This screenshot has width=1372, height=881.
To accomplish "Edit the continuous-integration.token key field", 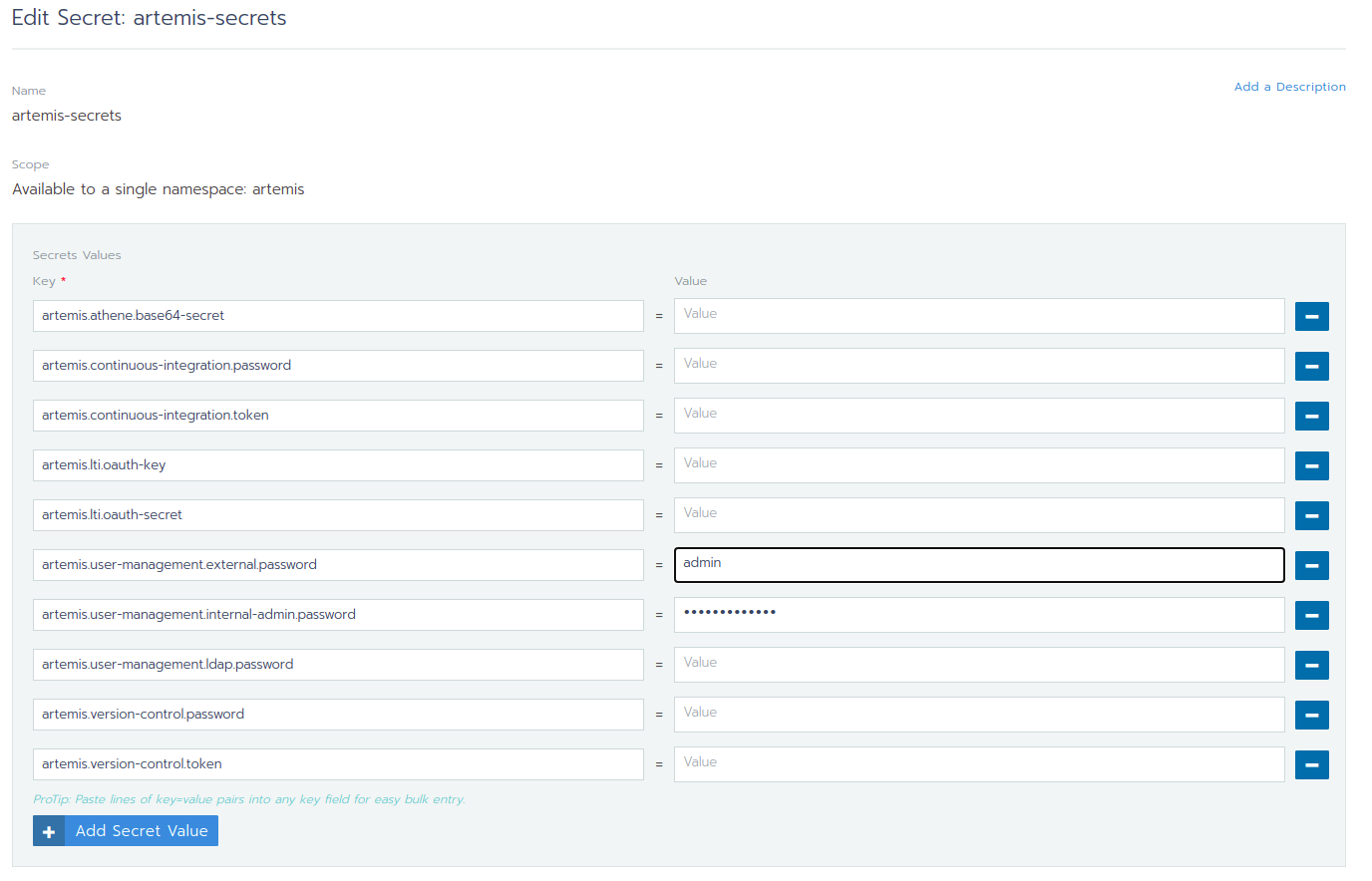I will coord(337,416).
